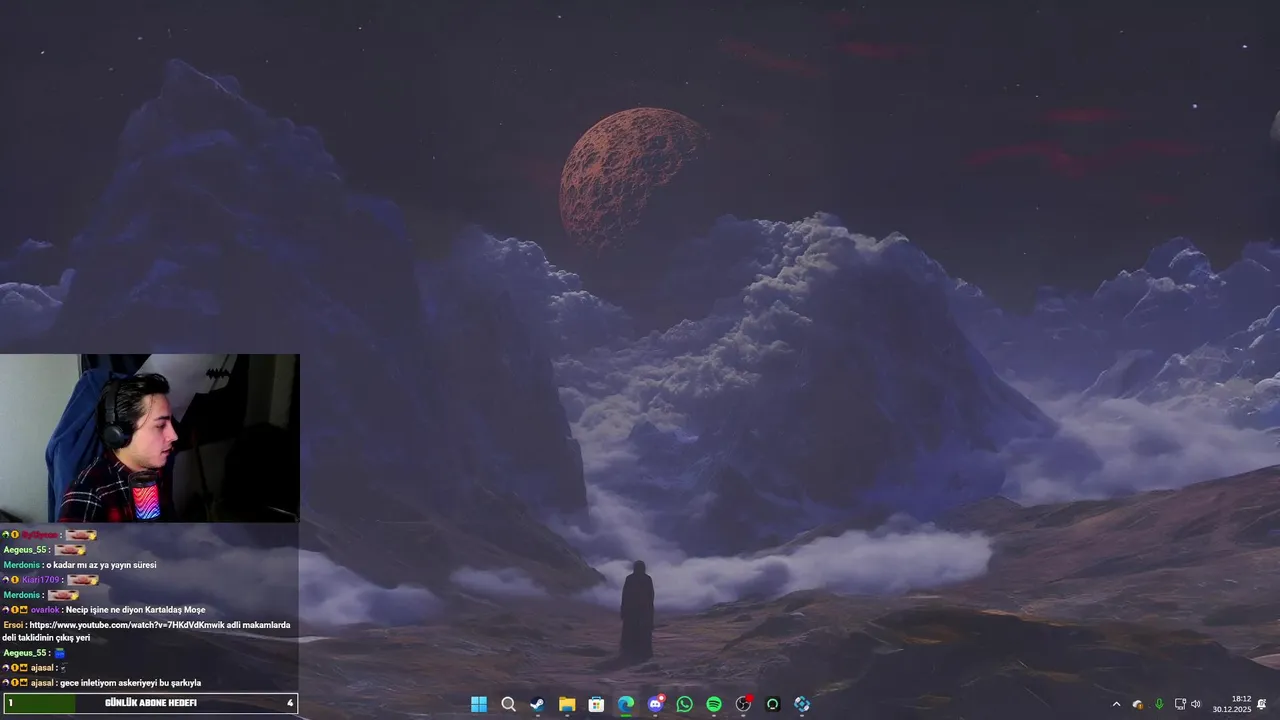Click username ovarlok in chat
Viewport: 1280px width, 720px height.
point(45,609)
